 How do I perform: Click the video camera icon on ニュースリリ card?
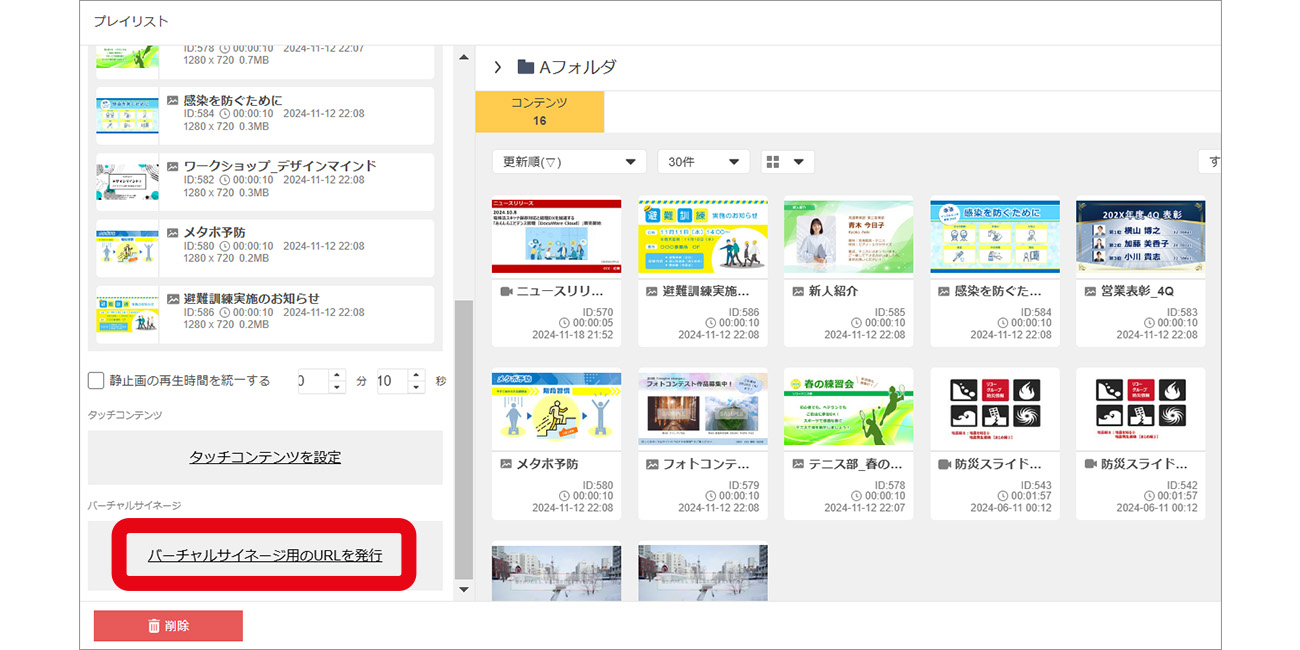(506, 291)
